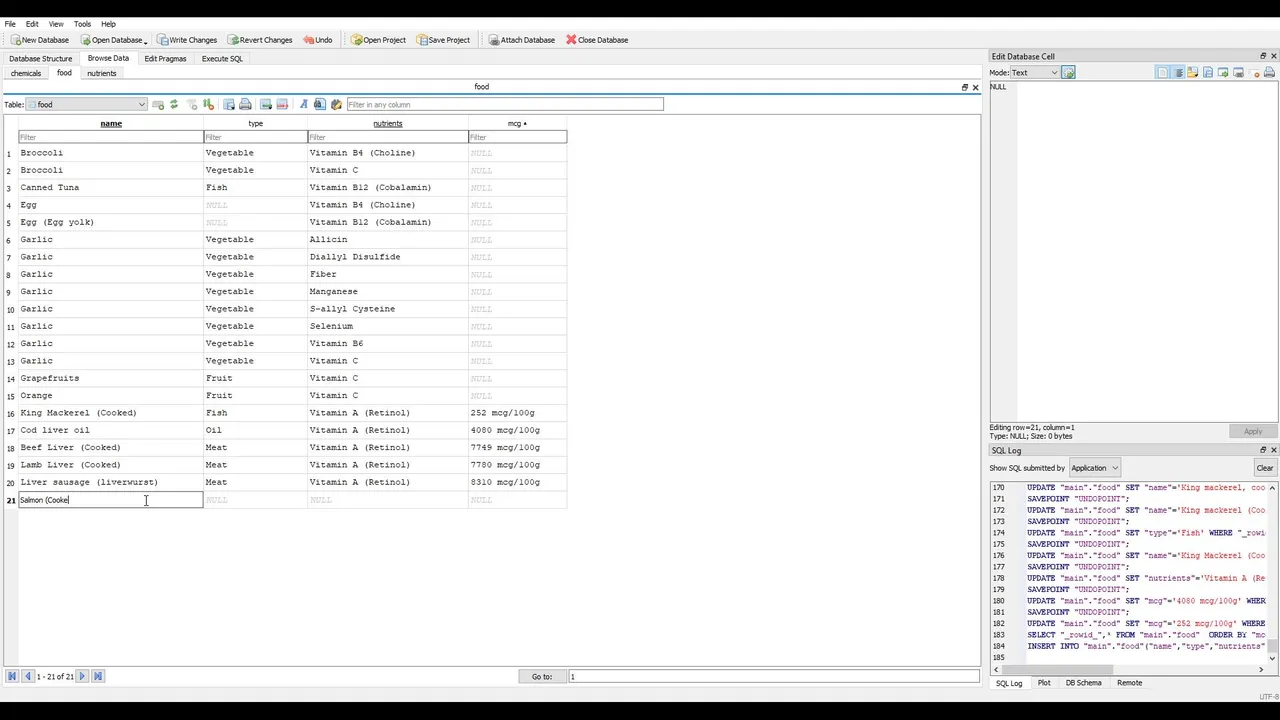Click the print table data icon
Viewport: 1280px width, 720px height.
coord(245,104)
